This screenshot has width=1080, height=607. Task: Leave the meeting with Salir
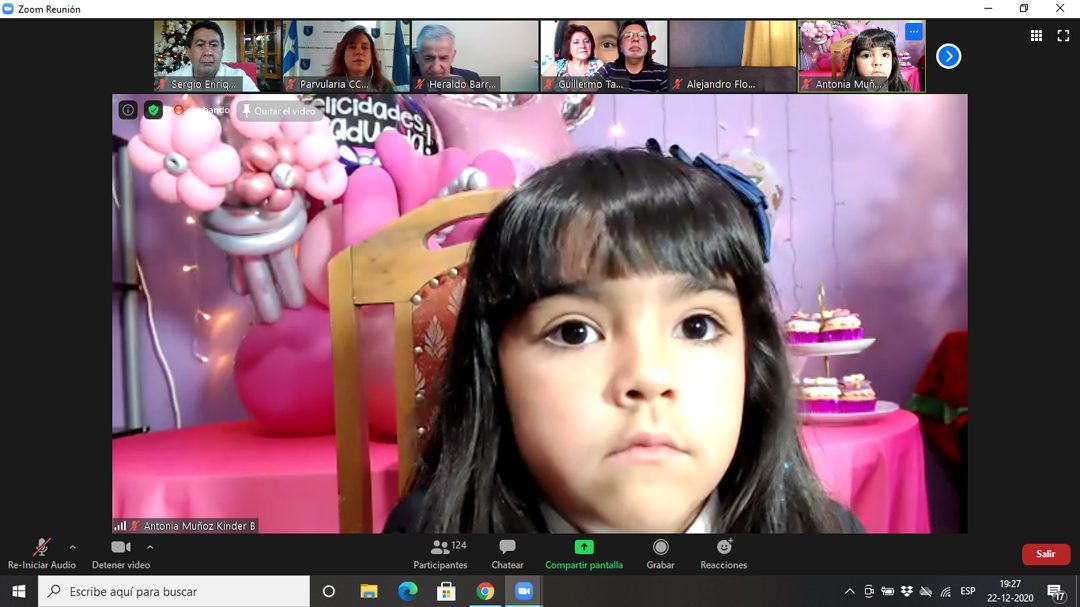[1045, 554]
